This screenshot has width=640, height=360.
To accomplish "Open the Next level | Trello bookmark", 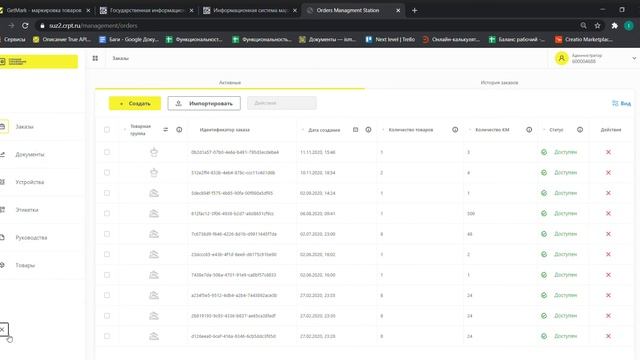I will click(390, 40).
